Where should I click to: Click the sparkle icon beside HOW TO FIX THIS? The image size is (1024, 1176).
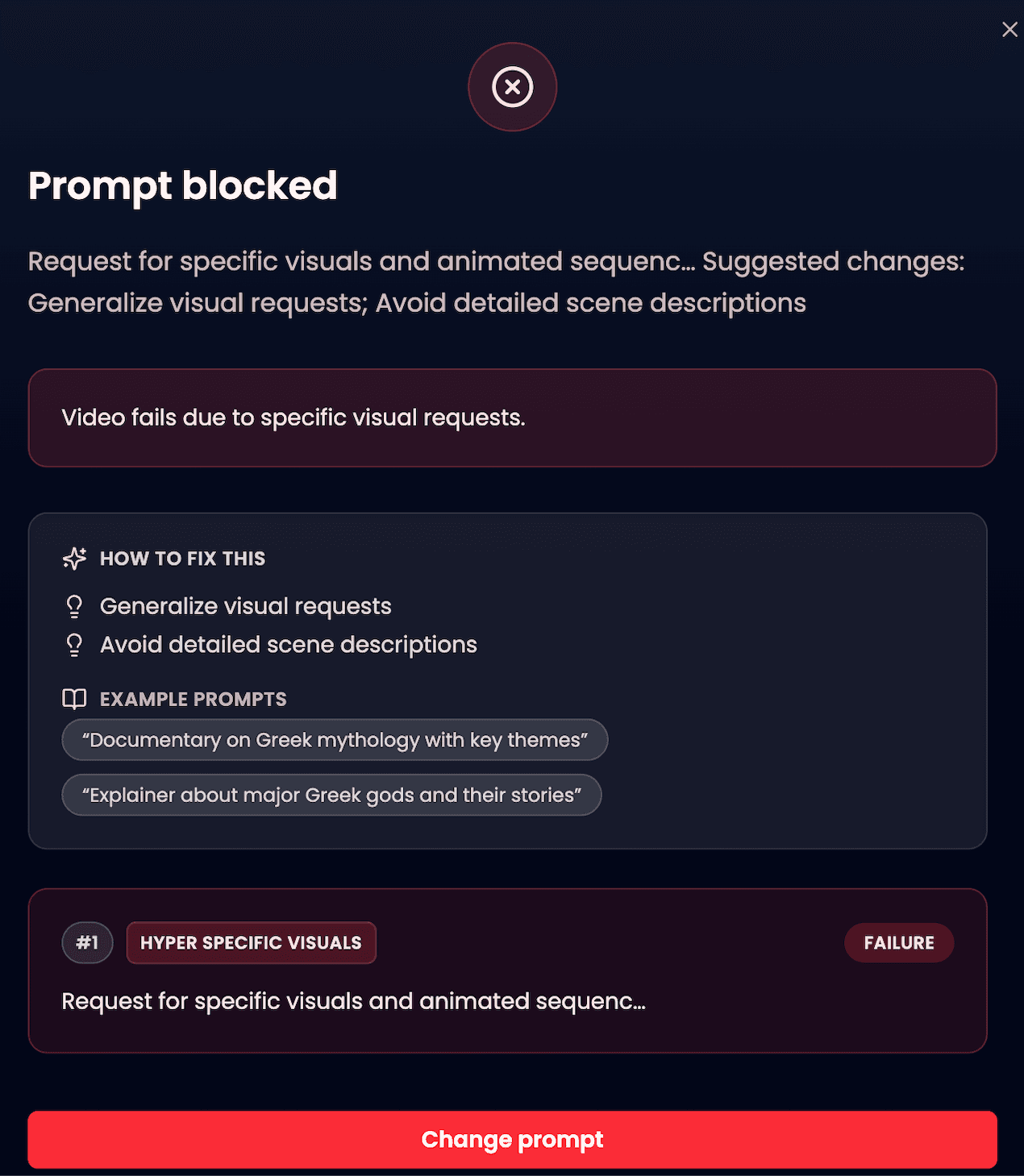[x=75, y=558]
